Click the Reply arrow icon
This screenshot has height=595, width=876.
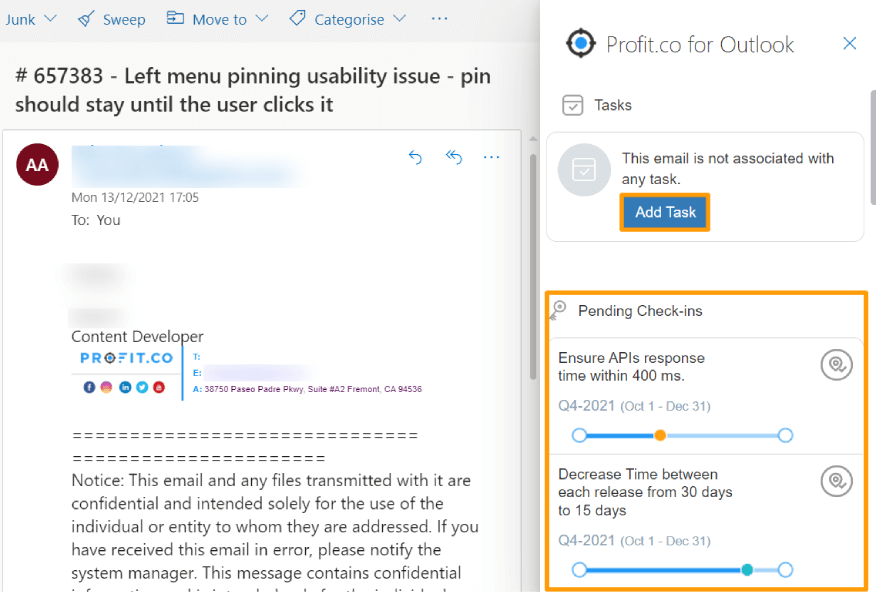point(415,158)
